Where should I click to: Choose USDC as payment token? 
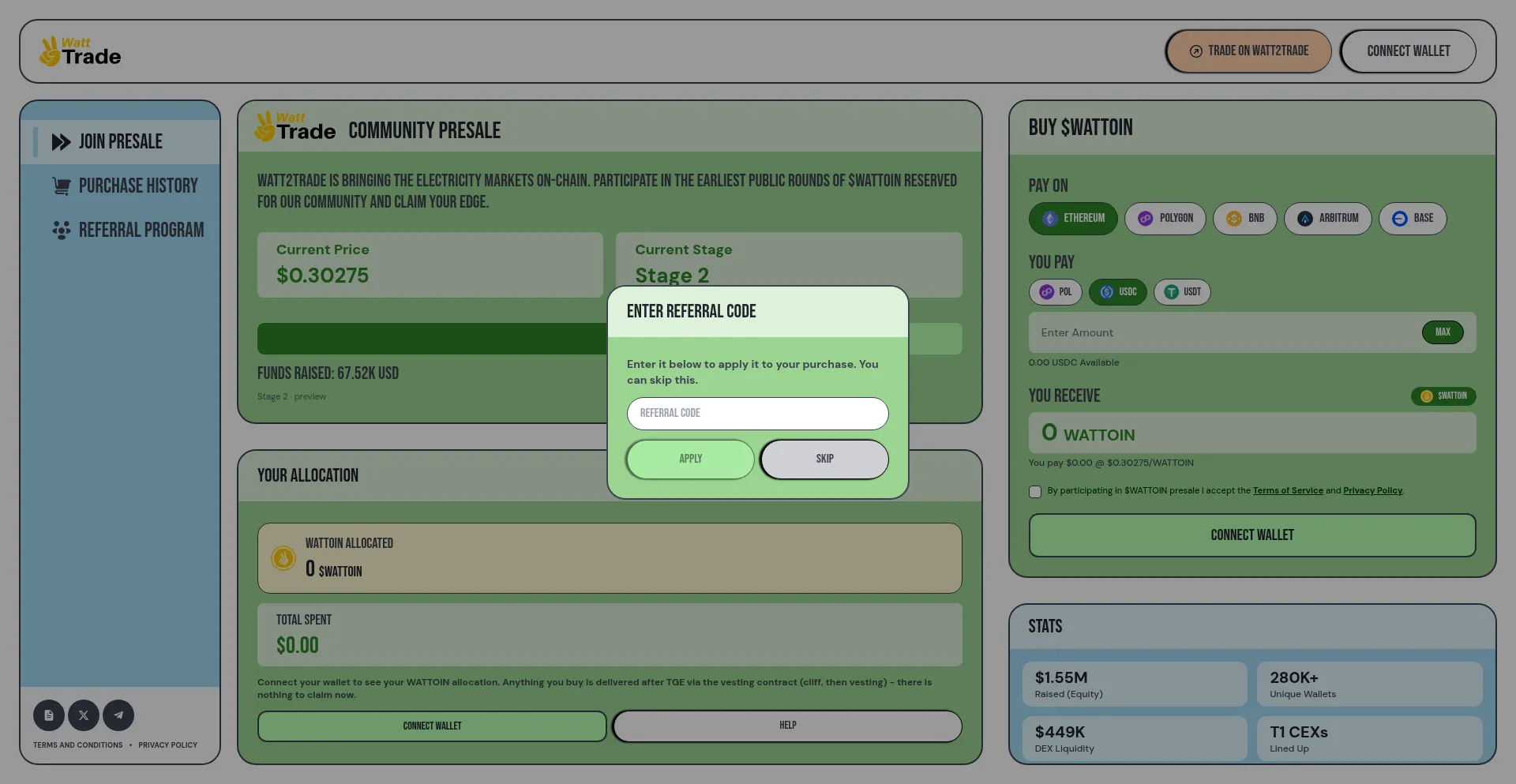1118,292
